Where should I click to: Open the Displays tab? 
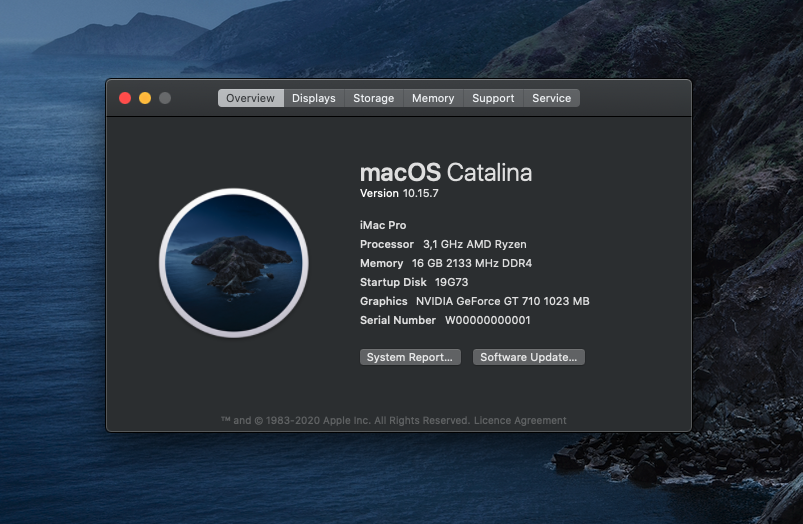coord(313,98)
